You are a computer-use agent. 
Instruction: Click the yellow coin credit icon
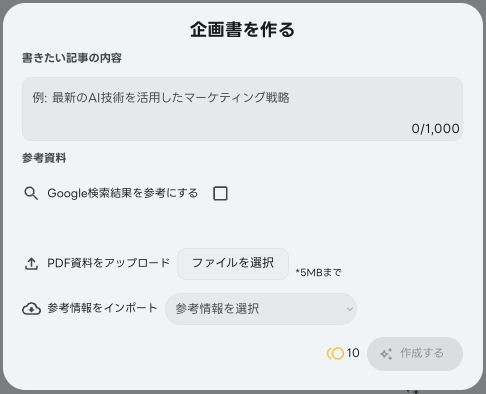pos(335,353)
